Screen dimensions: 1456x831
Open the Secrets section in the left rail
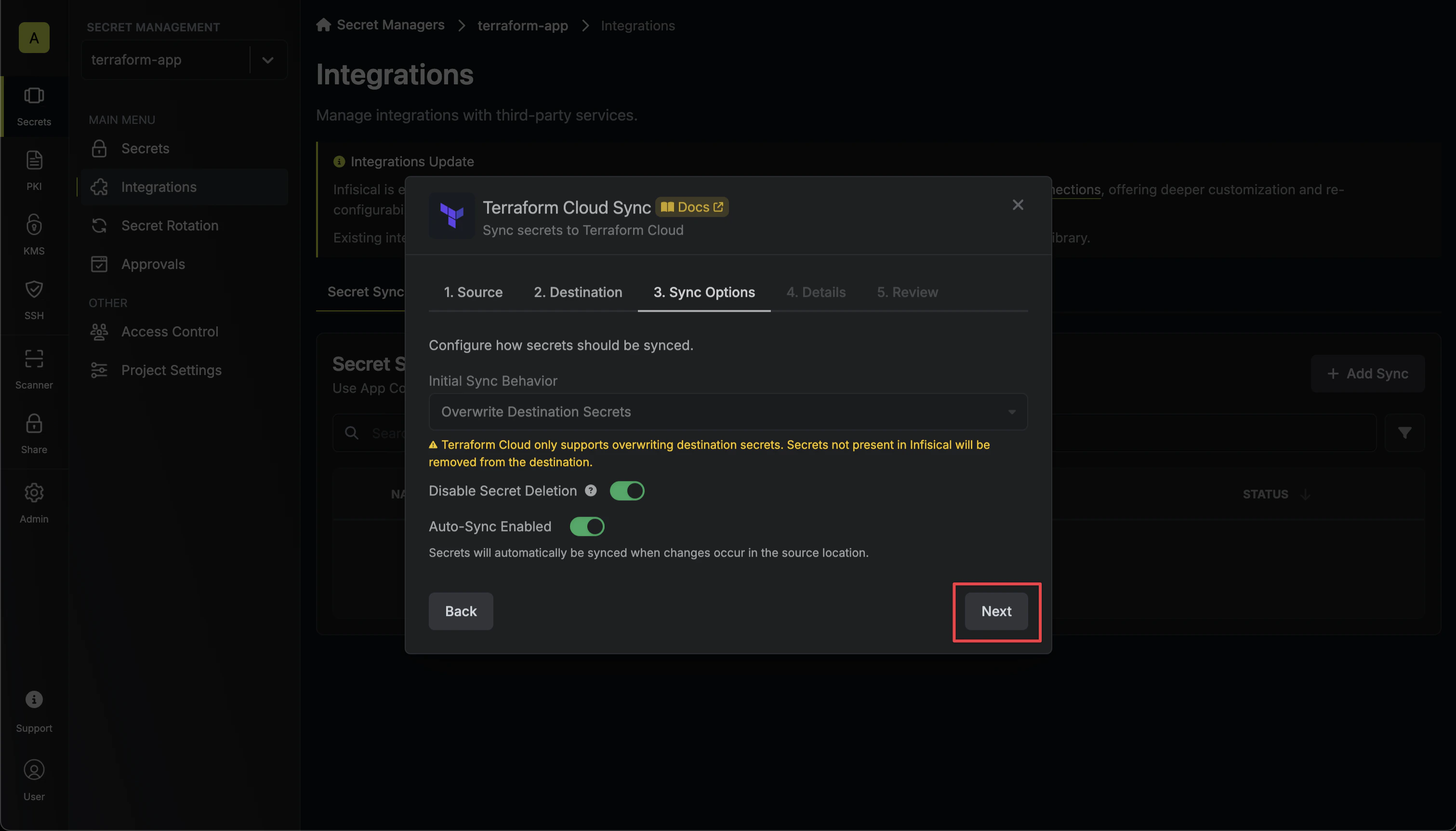tap(34, 106)
